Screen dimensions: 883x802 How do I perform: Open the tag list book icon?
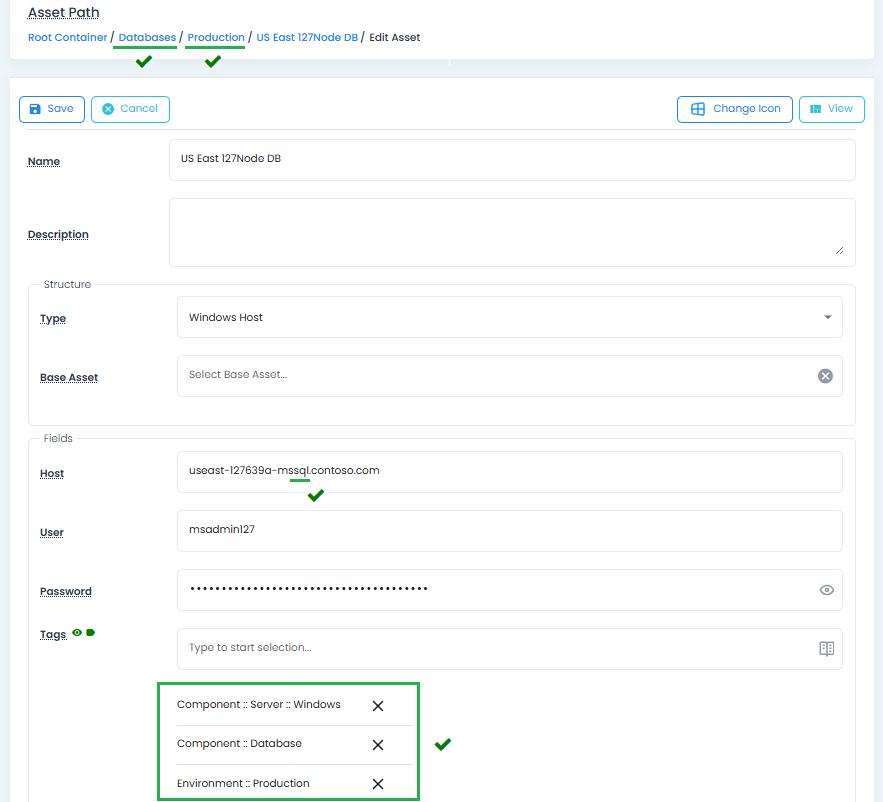[x=826, y=648]
